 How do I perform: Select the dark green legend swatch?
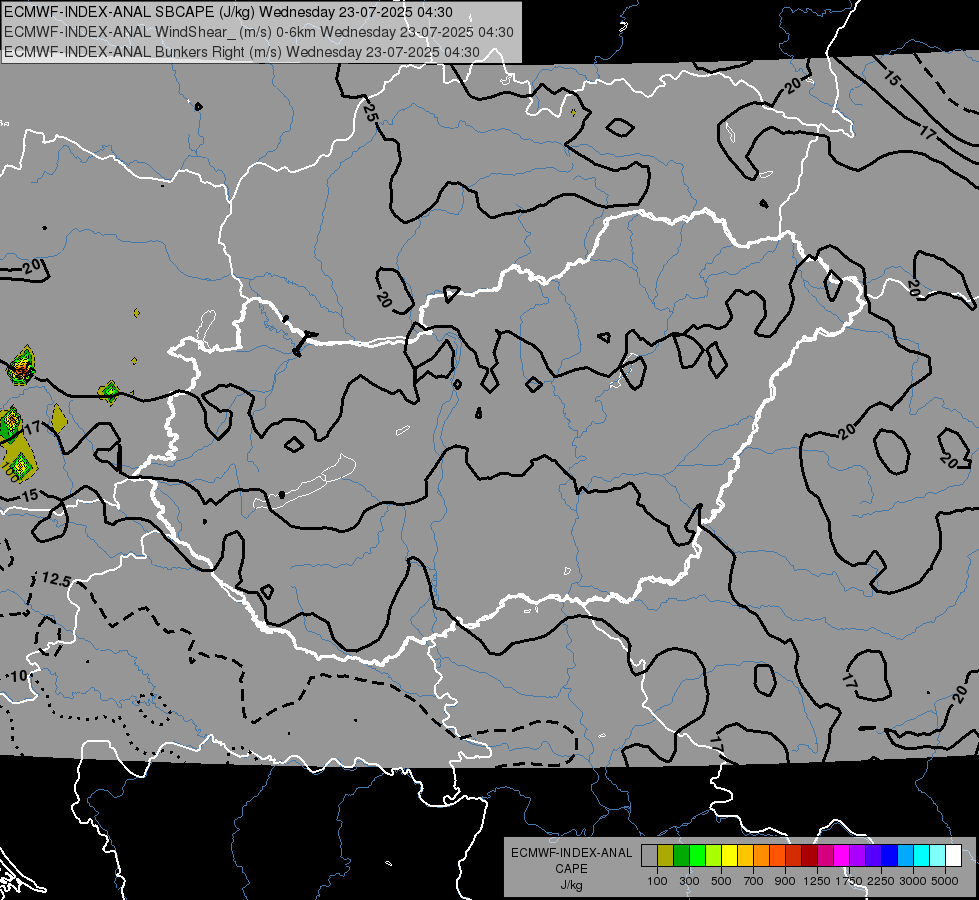(681, 856)
